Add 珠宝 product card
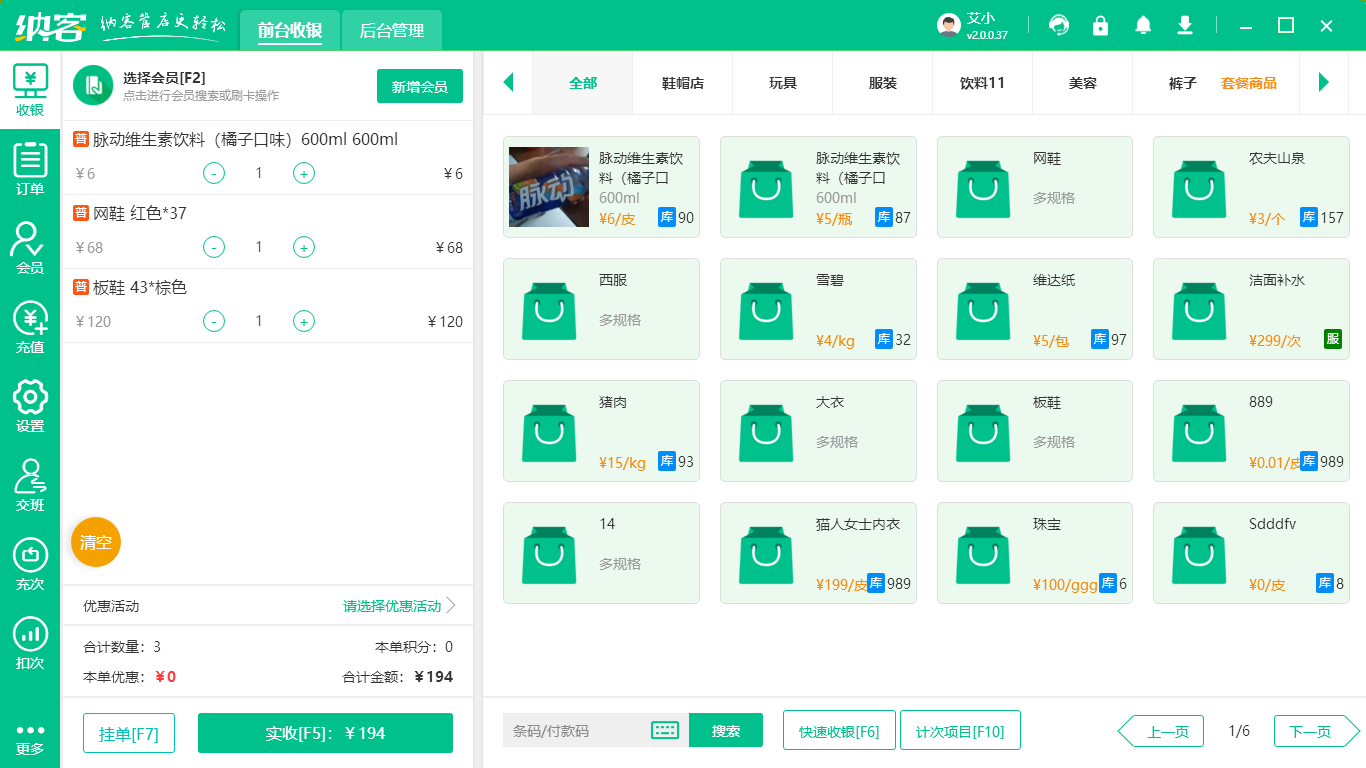The width and height of the screenshot is (1366, 768). click(1035, 553)
